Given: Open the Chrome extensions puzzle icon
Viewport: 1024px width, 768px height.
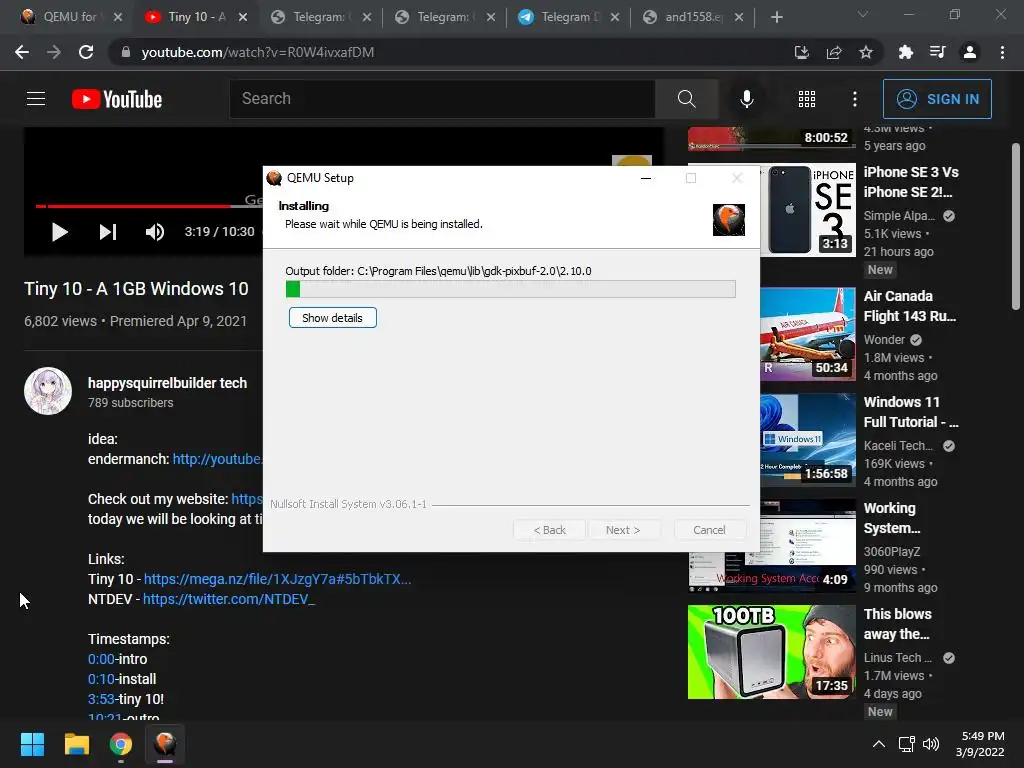Looking at the screenshot, I should 906,52.
